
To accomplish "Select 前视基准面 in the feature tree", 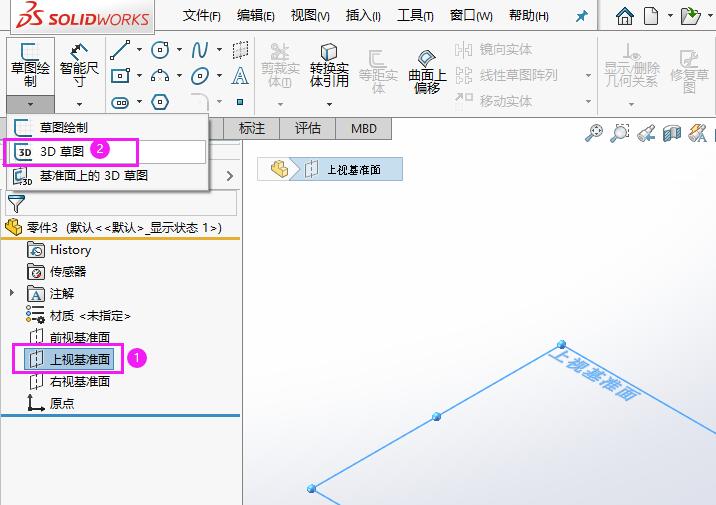I will click(x=69, y=337).
